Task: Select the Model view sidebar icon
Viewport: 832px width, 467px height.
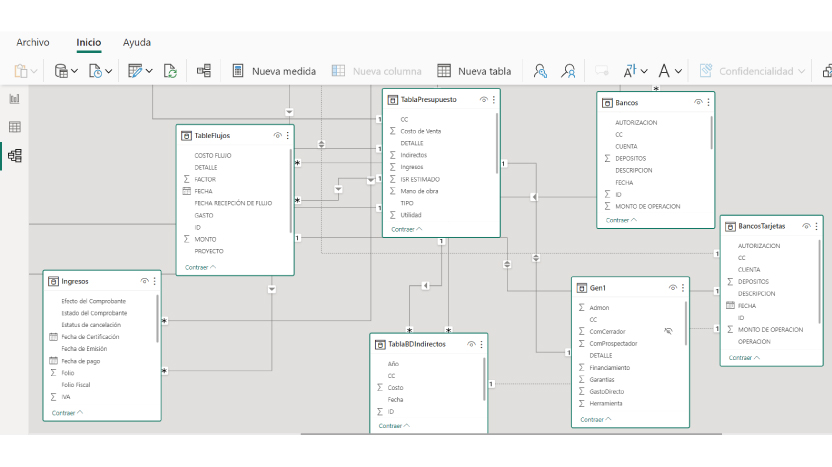Action: (x=15, y=155)
